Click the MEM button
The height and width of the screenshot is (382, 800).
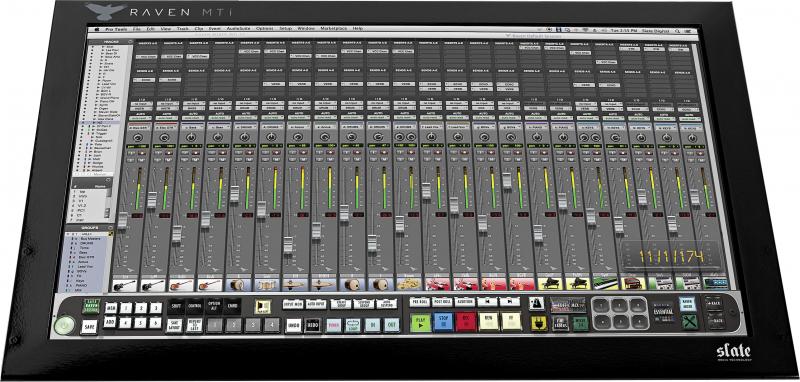(x=111, y=308)
